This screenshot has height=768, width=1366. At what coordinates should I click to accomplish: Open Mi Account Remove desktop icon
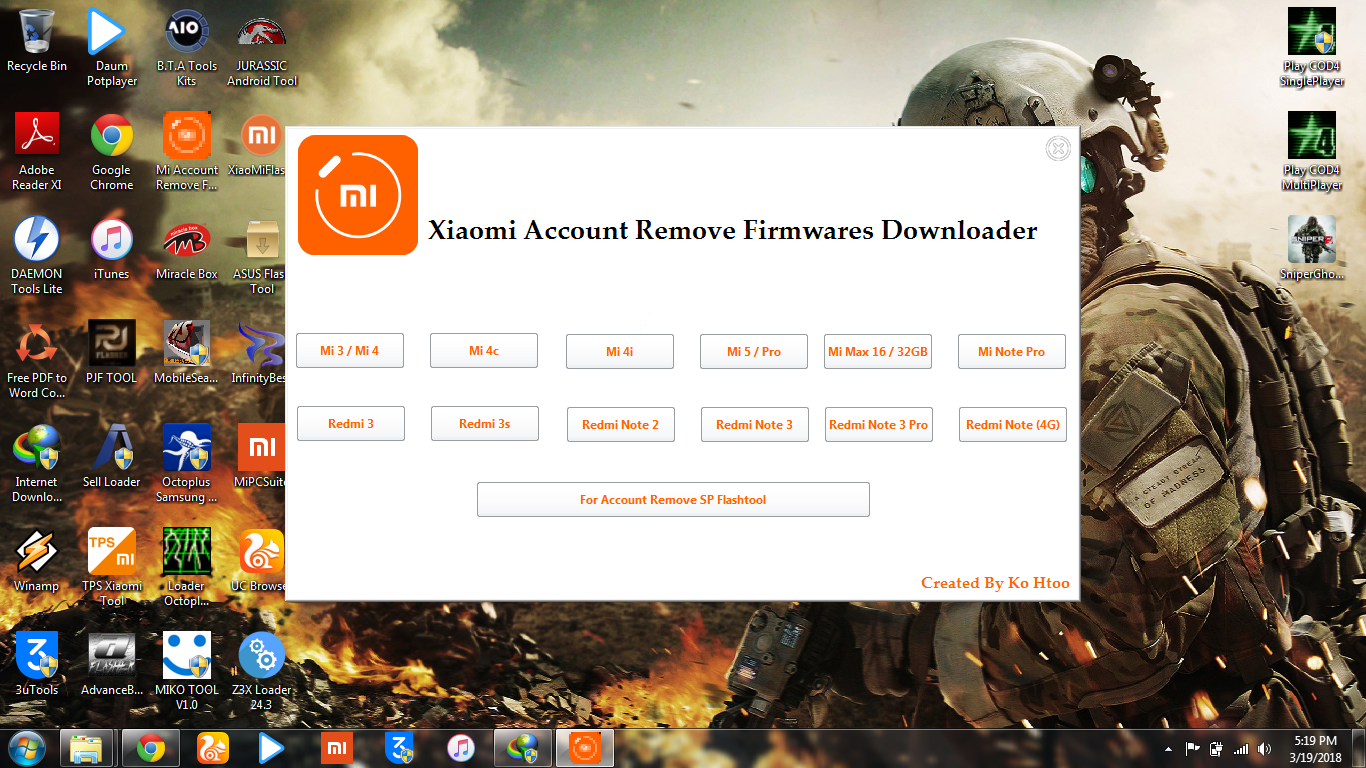(x=187, y=151)
